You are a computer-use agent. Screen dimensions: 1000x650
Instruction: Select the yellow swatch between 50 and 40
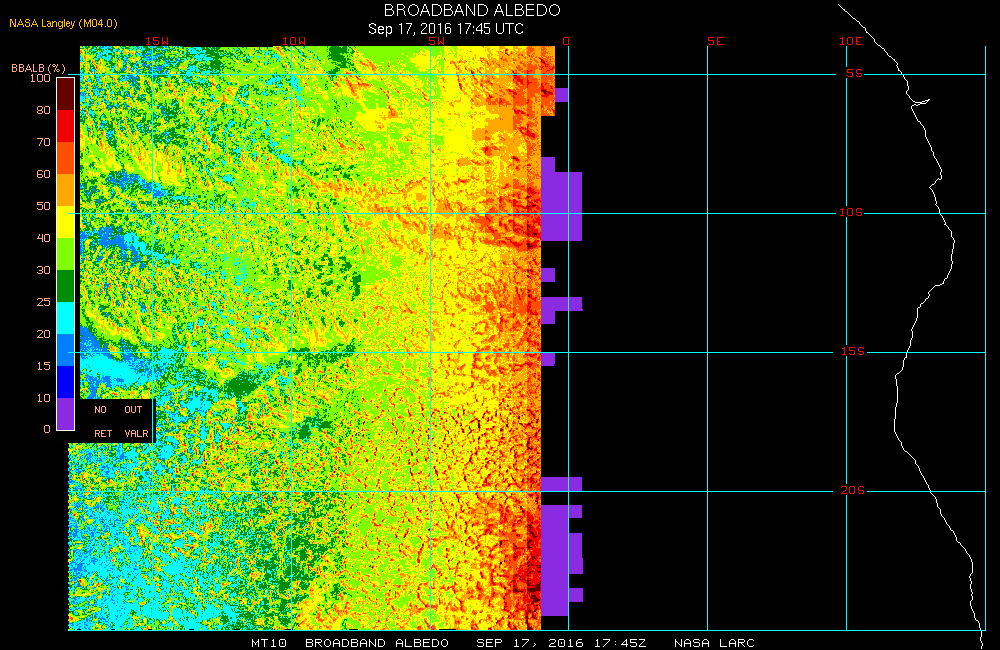(x=66, y=222)
